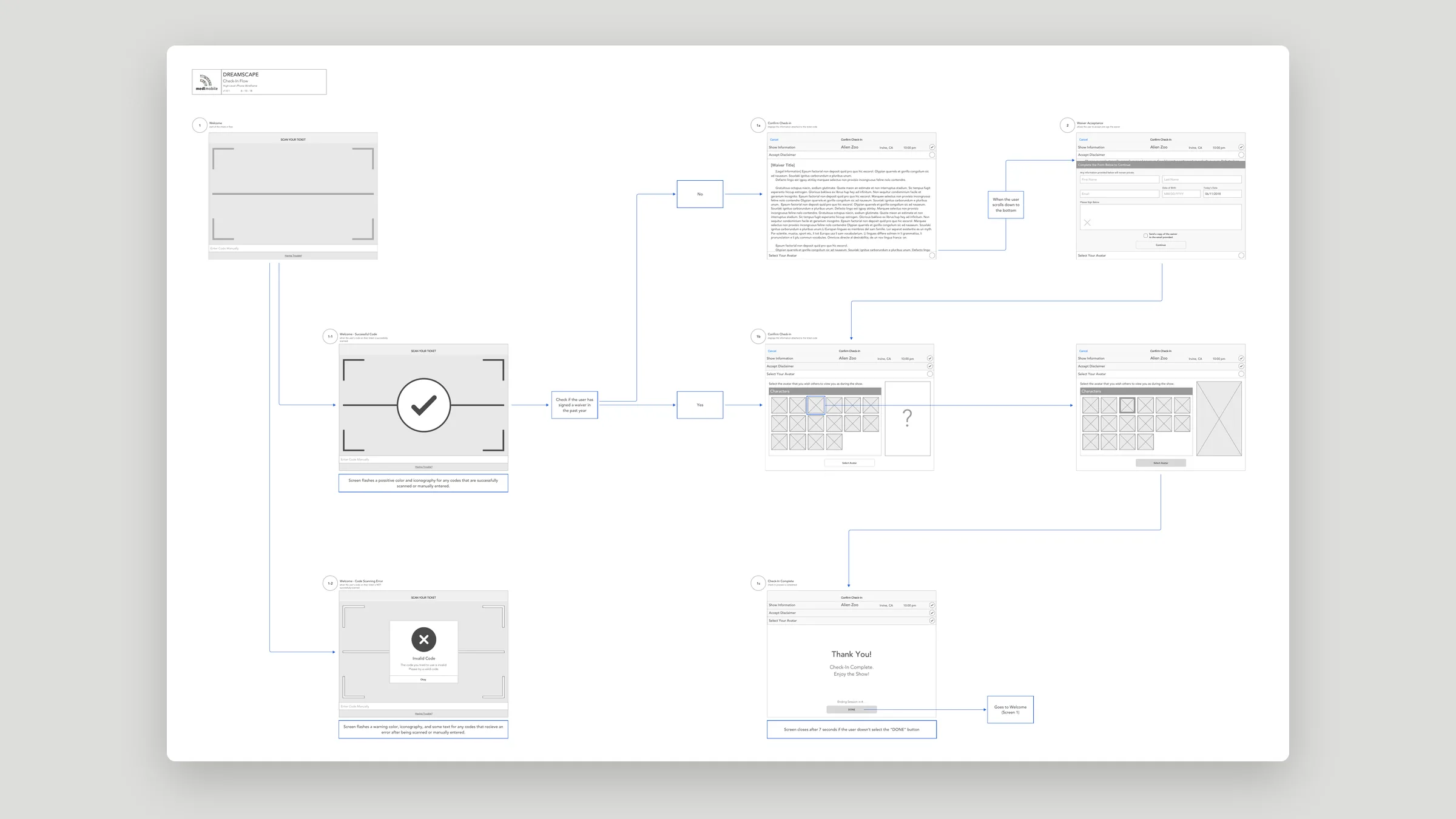Click 'Check if the user has signed a waiver' box
The image size is (1456, 819).
click(x=575, y=405)
